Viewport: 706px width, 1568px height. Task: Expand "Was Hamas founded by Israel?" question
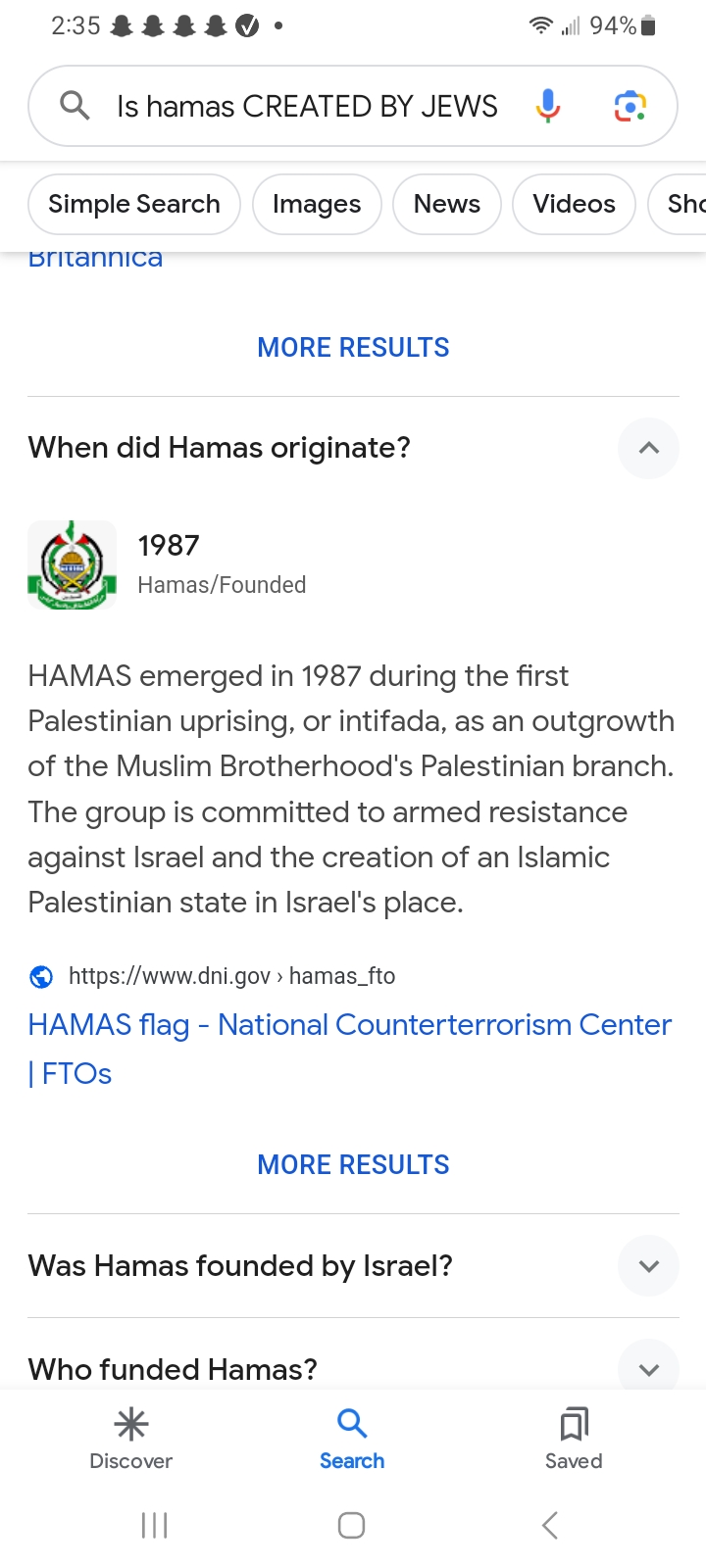click(648, 1266)
